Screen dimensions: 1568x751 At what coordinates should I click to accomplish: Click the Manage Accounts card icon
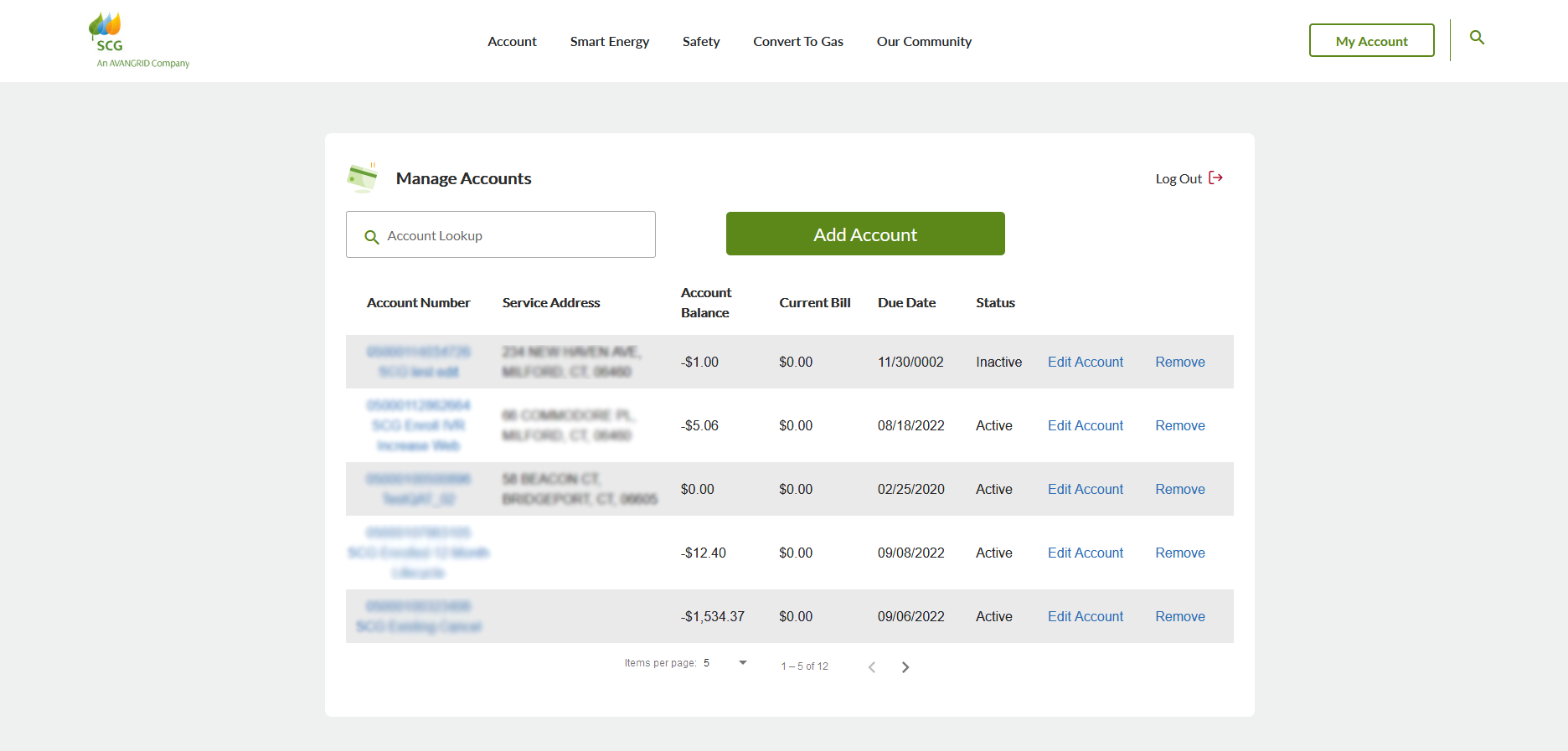click(362, 177)
